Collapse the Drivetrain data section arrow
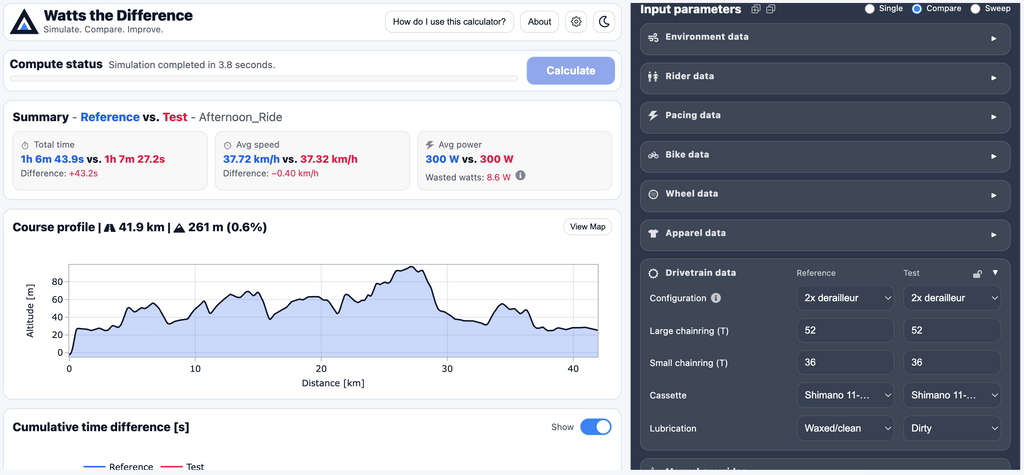Viewport: 1024px width, 475px height. (x=994, y=273)
